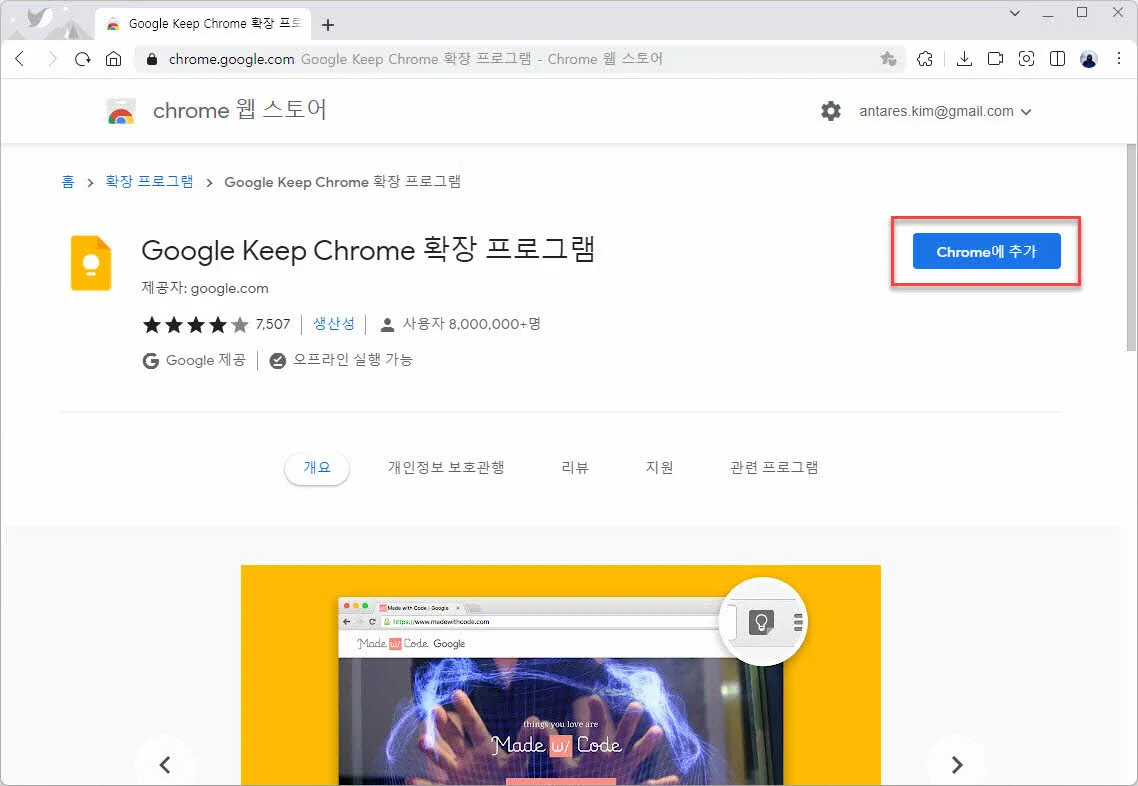
Task: Open the 지원 tab
Action: 660,467
